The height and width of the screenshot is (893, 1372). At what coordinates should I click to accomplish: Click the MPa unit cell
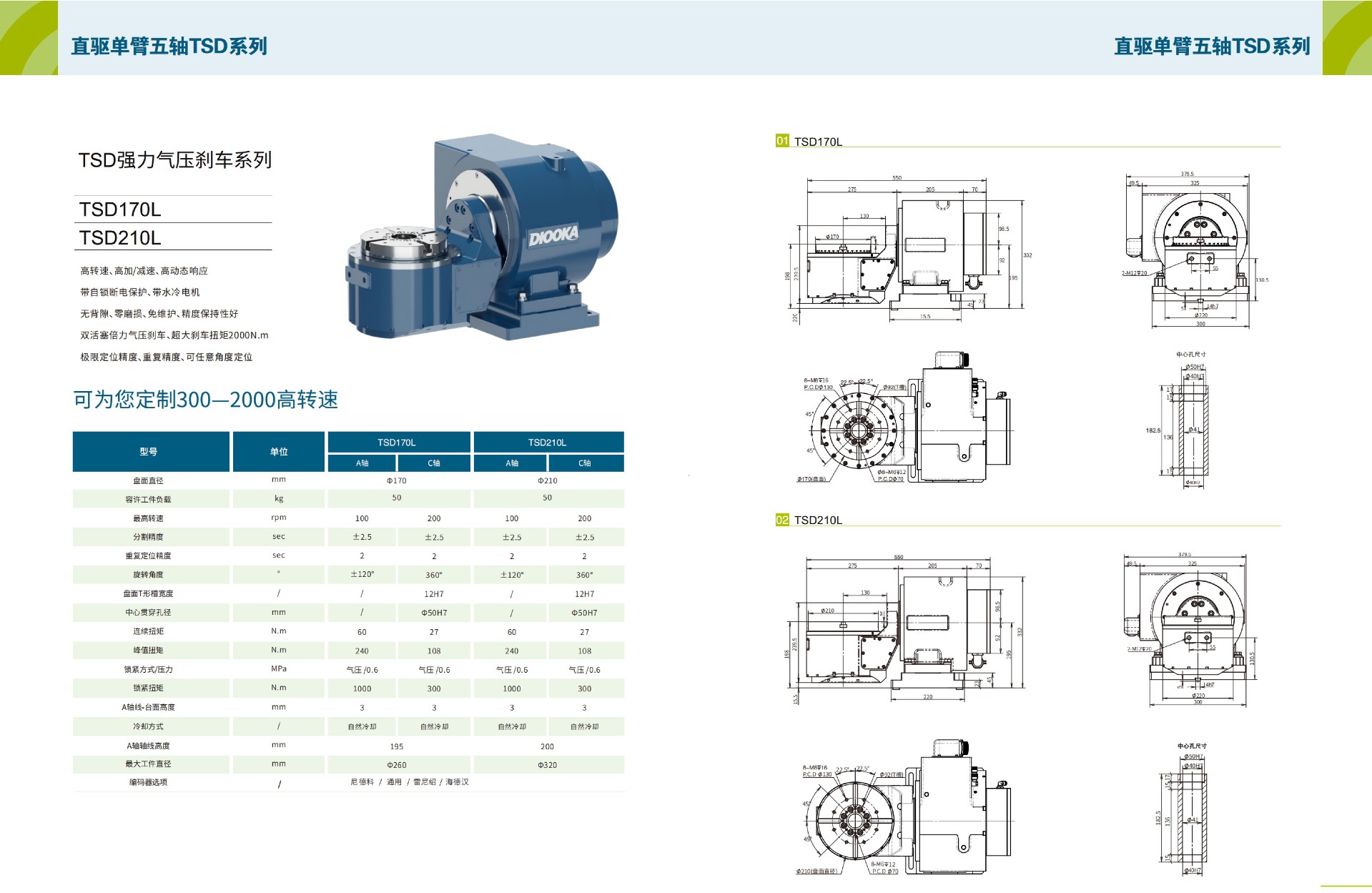[279, 669]
